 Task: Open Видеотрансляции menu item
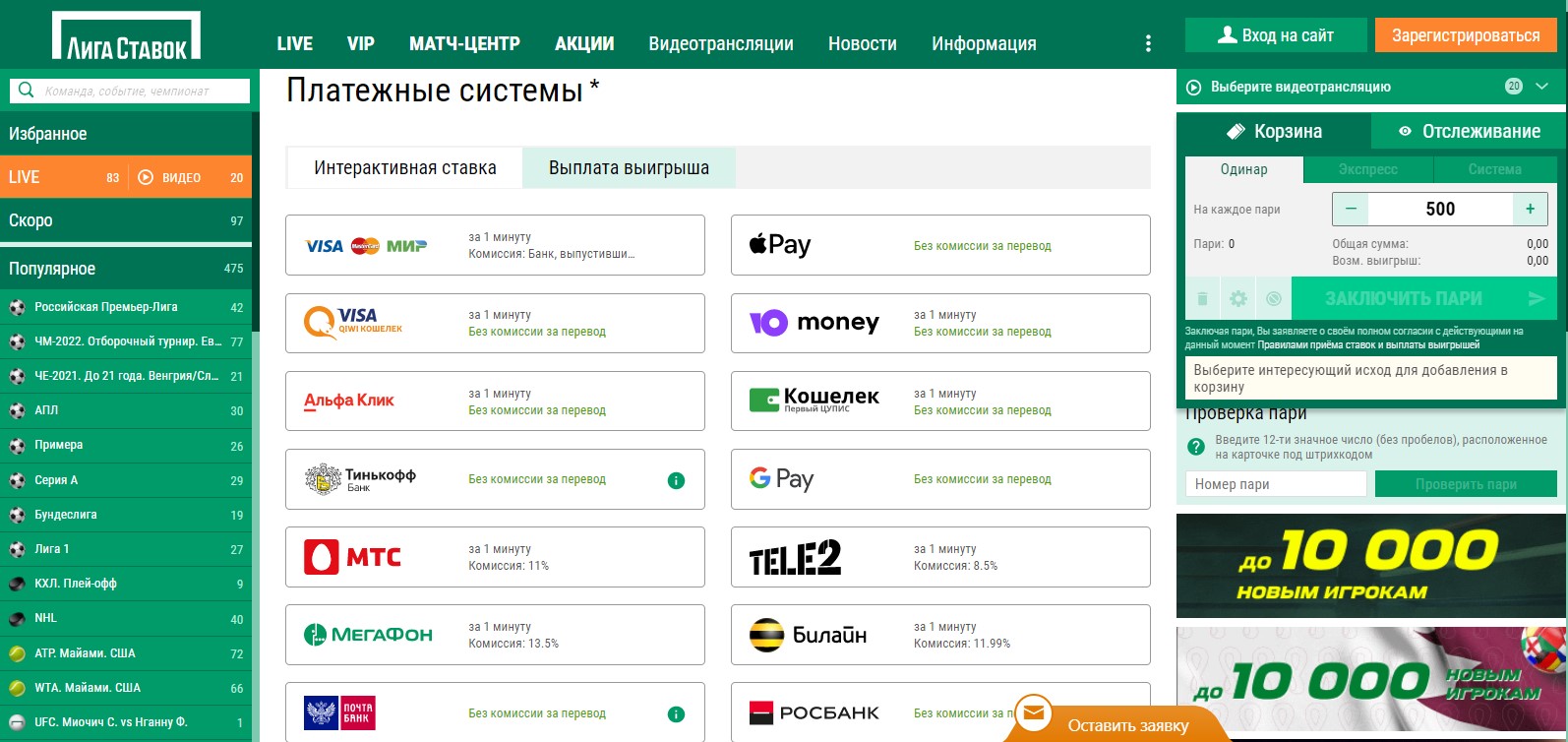(721, 43)
